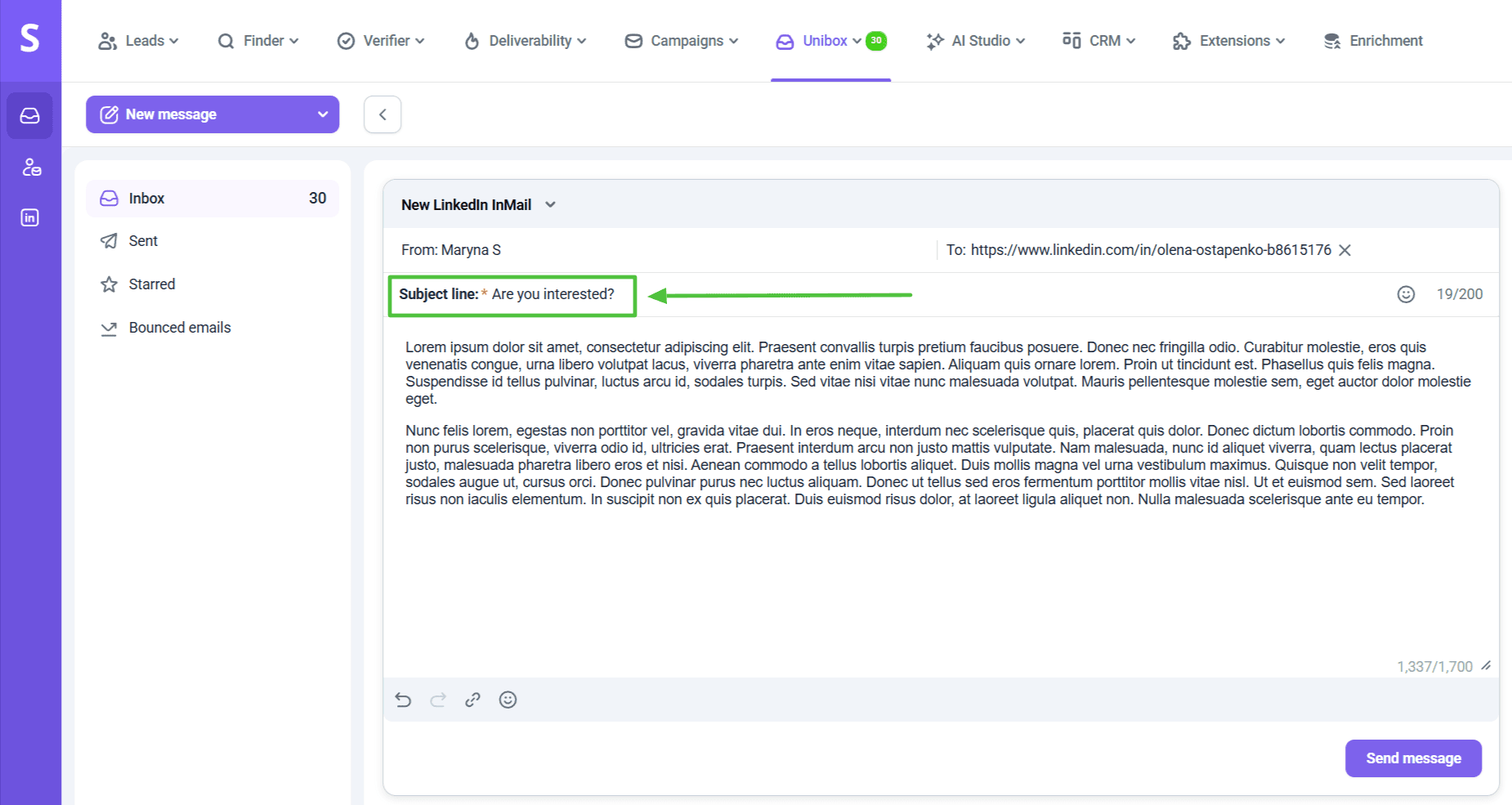Screen dimensions: 1512x805
Task: Go back using the left chevron button
Action: tap(382, 114)
